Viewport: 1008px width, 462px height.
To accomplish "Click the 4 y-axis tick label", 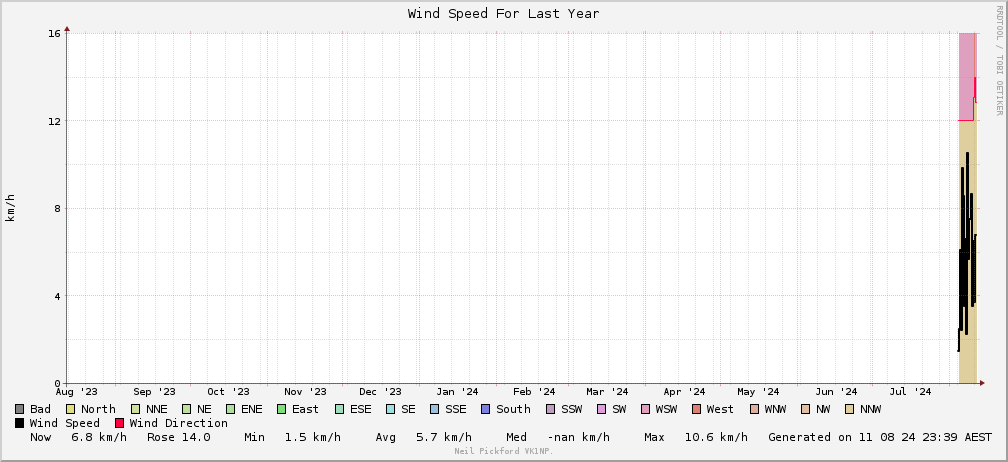I will (57, 296).
